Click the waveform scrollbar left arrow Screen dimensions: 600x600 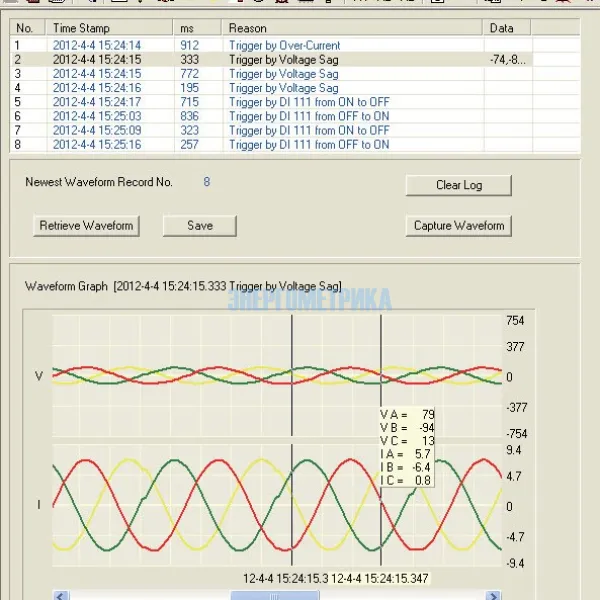click(62, 595)
